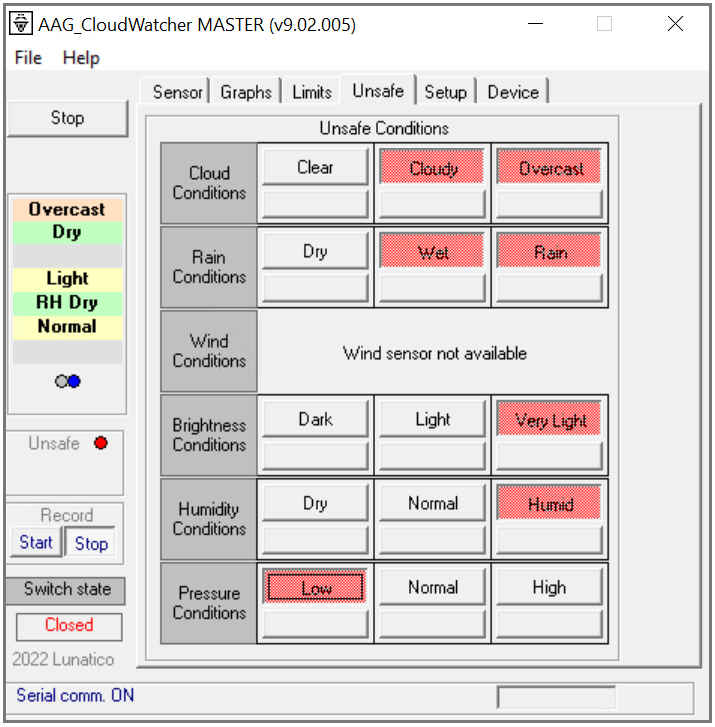Image resolution: width=715 pixels, height=727 pixels.
Task: Toggle Clear cloud condition as unsafe
Action: (315, 167)
